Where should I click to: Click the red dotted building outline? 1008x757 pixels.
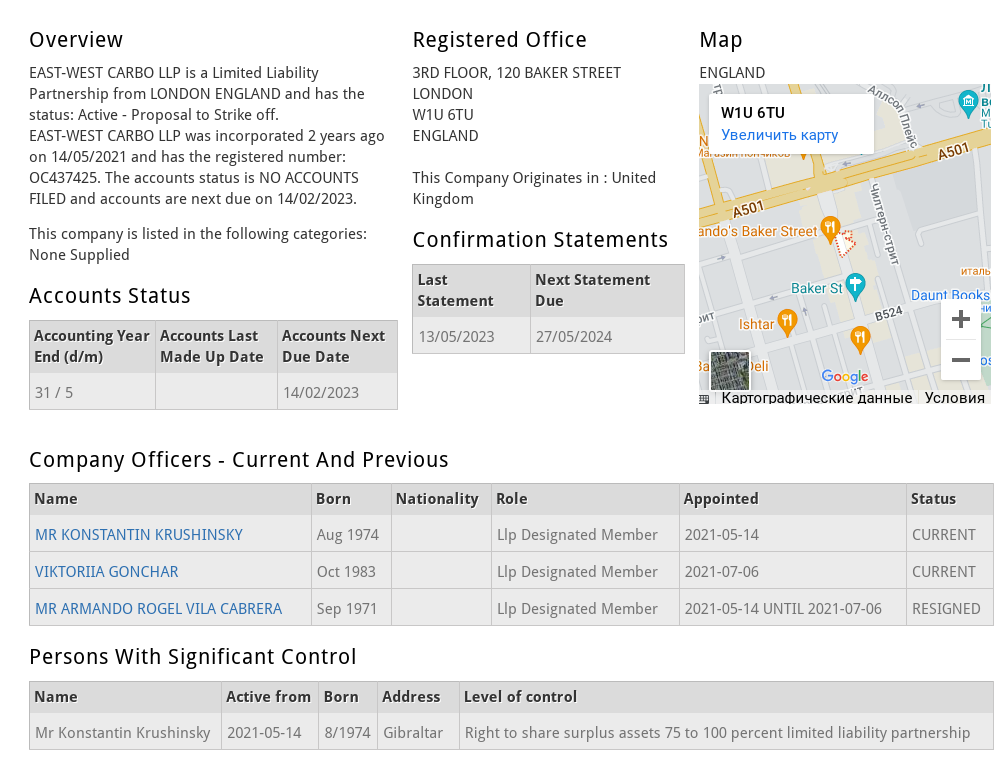[847, 242]
